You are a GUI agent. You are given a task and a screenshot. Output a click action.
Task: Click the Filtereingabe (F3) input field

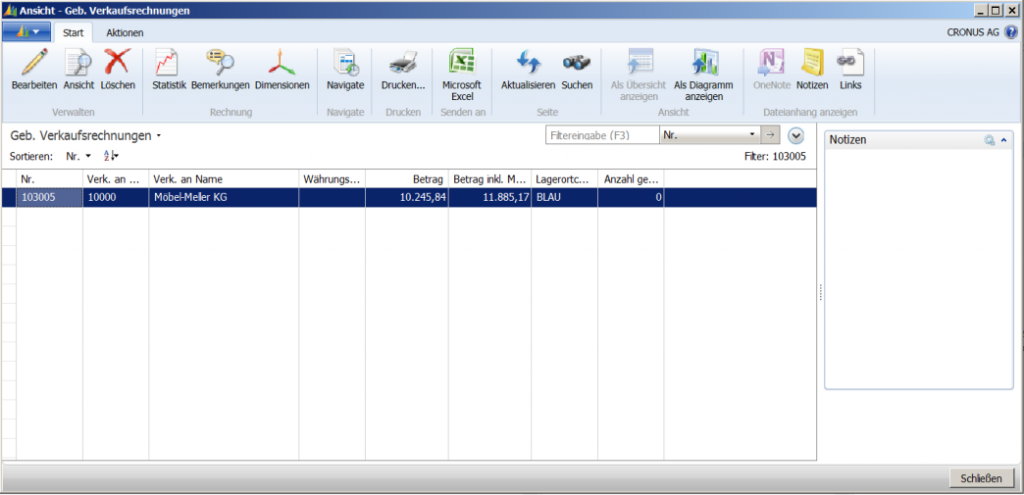tap(602, 135)
